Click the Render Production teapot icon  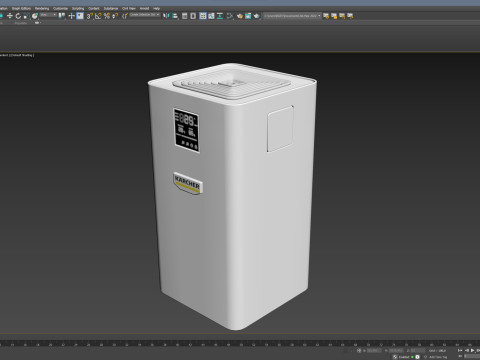(256, 16)
